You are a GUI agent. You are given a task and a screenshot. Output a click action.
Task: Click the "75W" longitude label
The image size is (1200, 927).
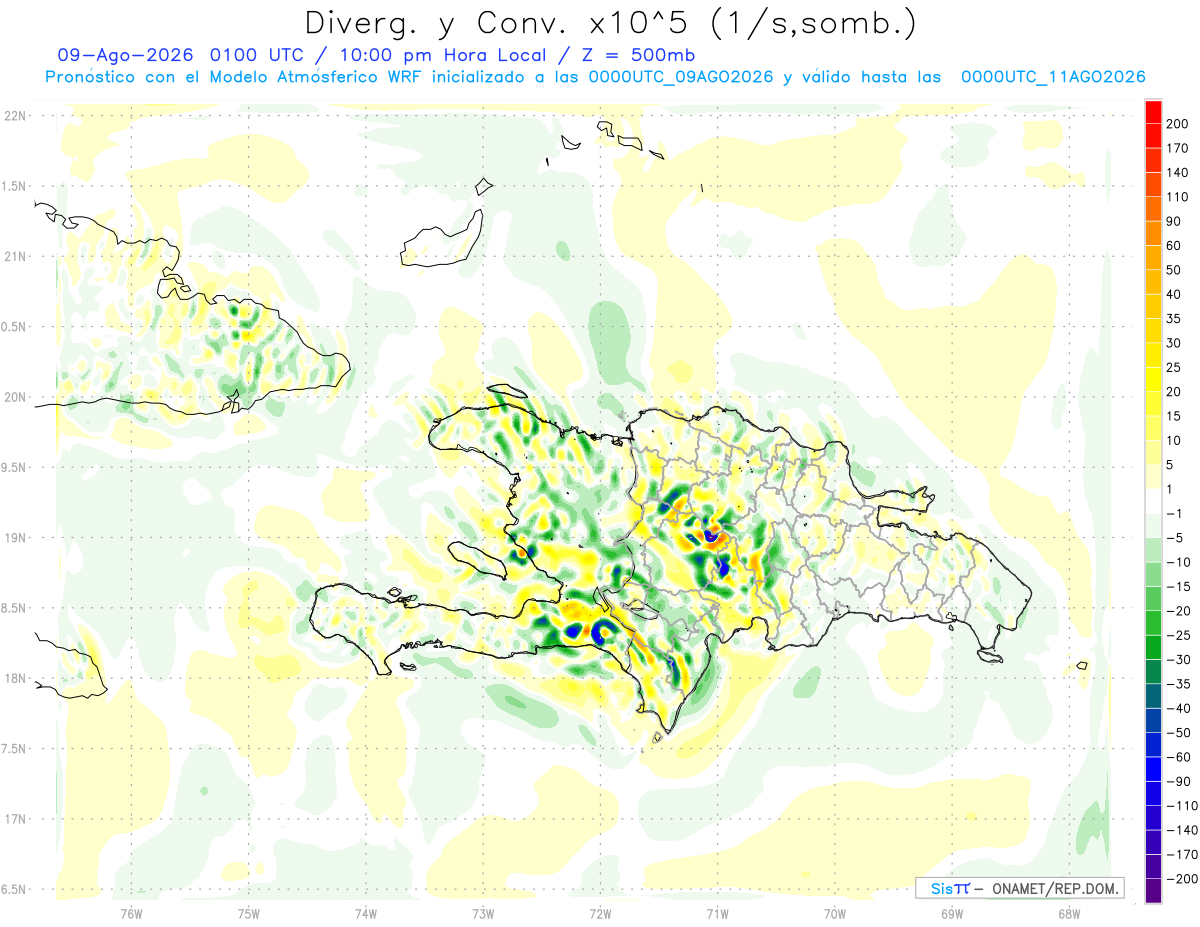(248, 913)
